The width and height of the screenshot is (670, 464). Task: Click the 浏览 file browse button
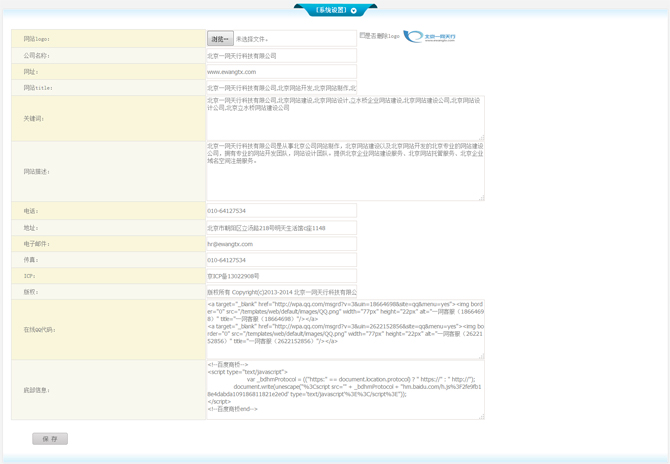220,39
